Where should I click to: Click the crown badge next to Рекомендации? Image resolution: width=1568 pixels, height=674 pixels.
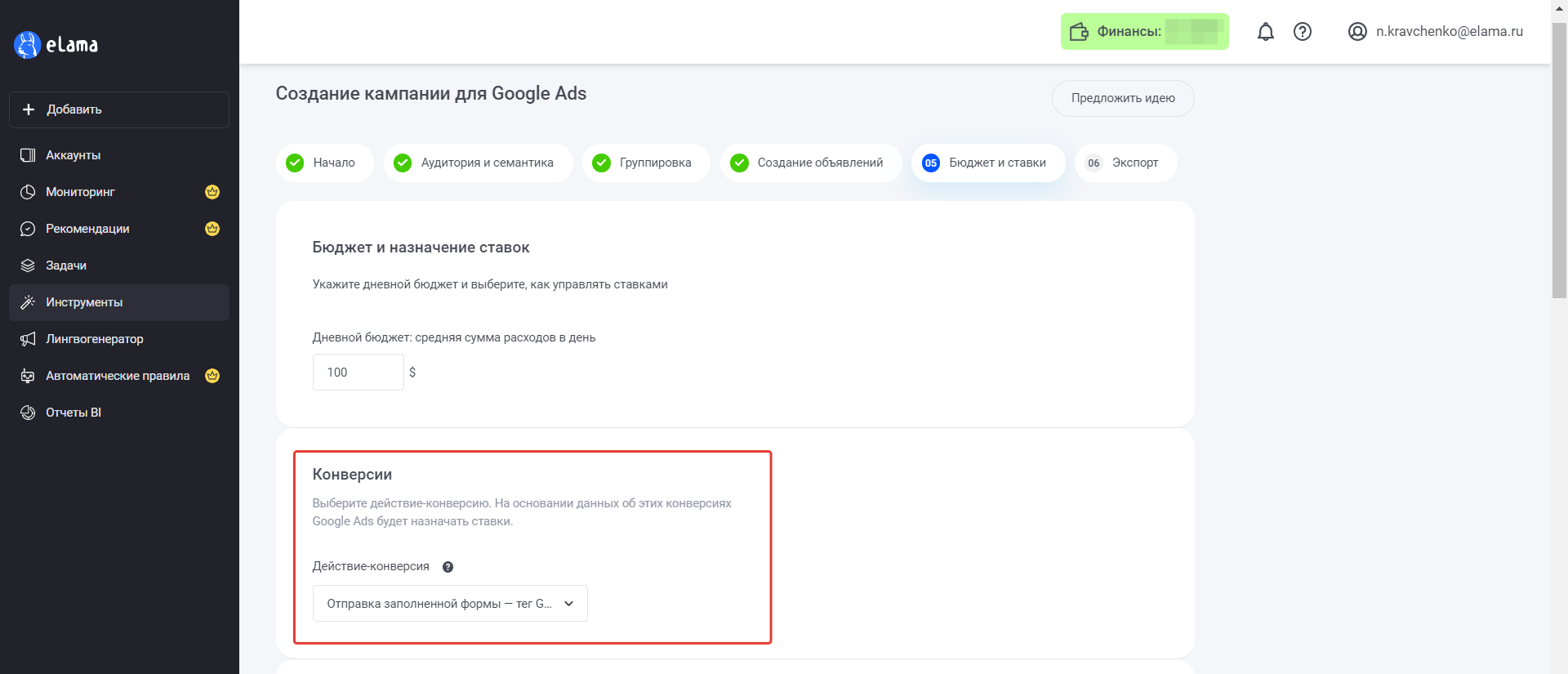pyautogui.click(x=212, y=229)
